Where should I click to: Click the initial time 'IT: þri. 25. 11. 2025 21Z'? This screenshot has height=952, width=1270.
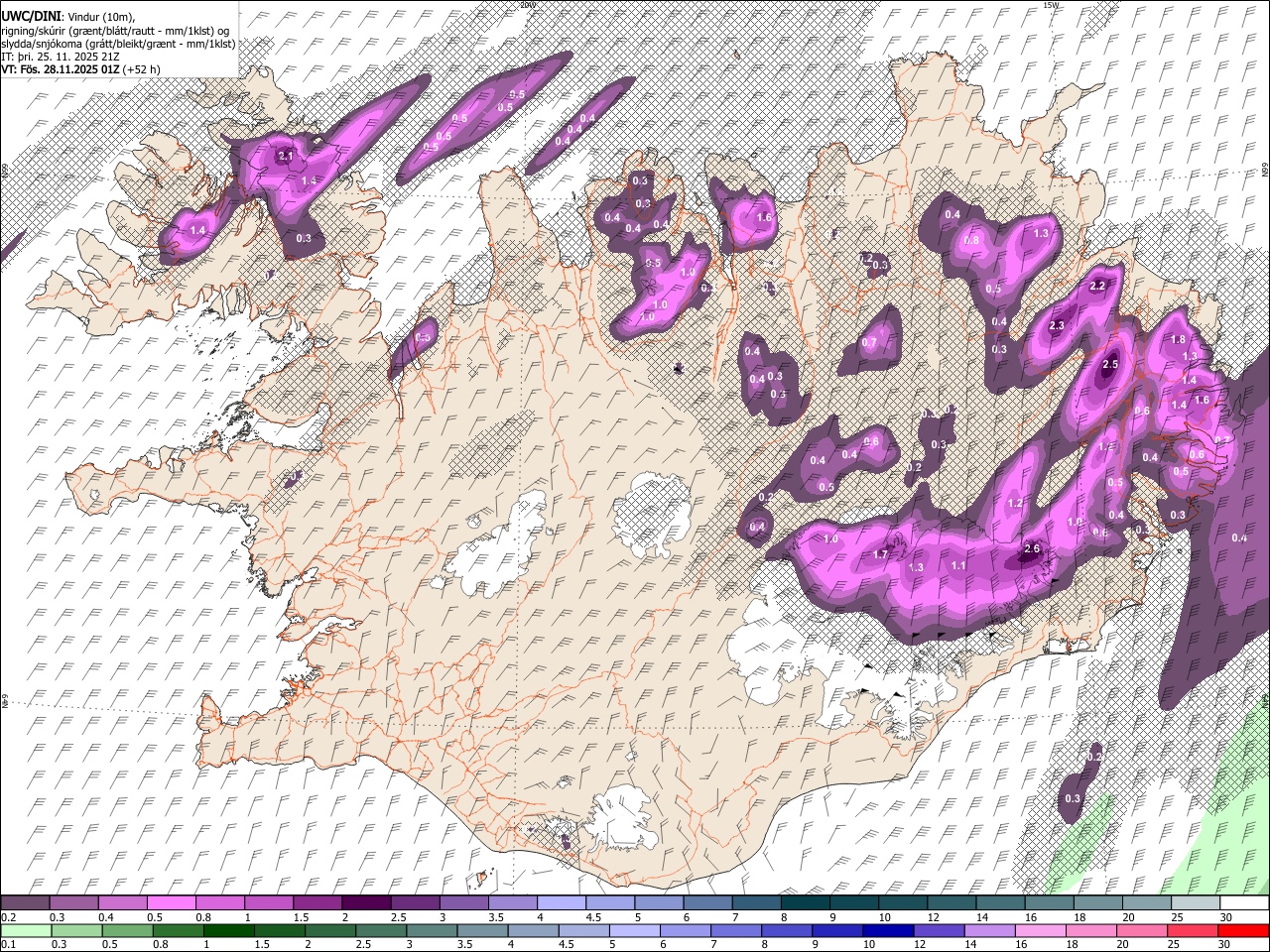pyautogui.click(x=61, y=57)
